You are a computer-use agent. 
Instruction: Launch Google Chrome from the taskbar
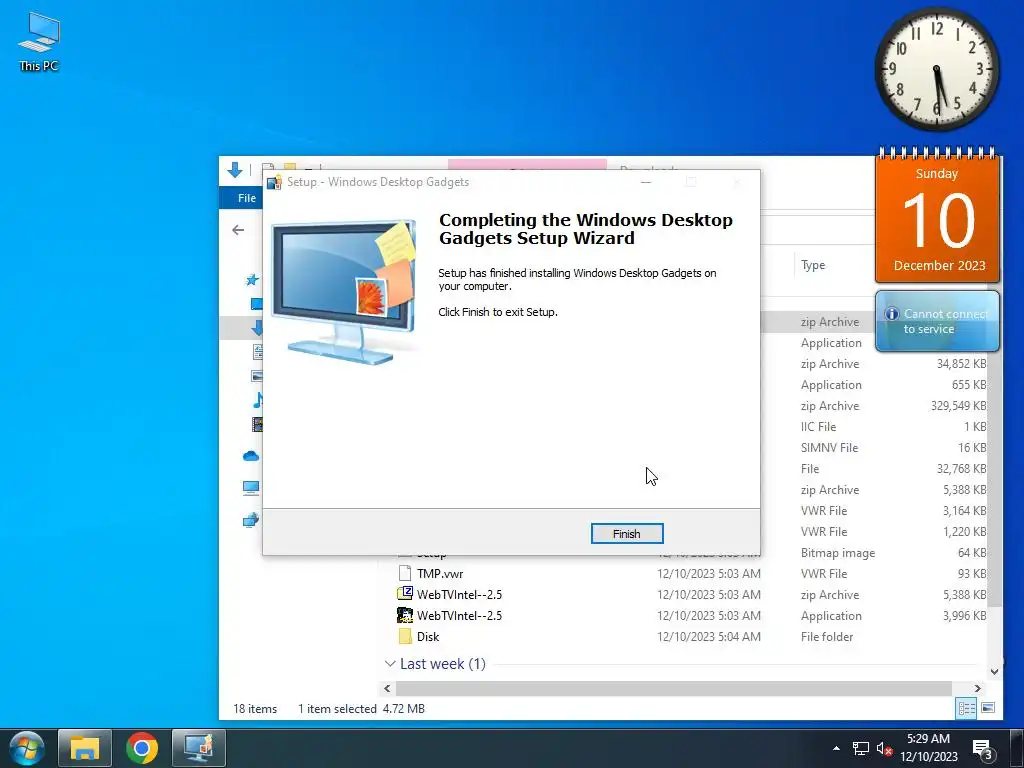coord(142,748)
